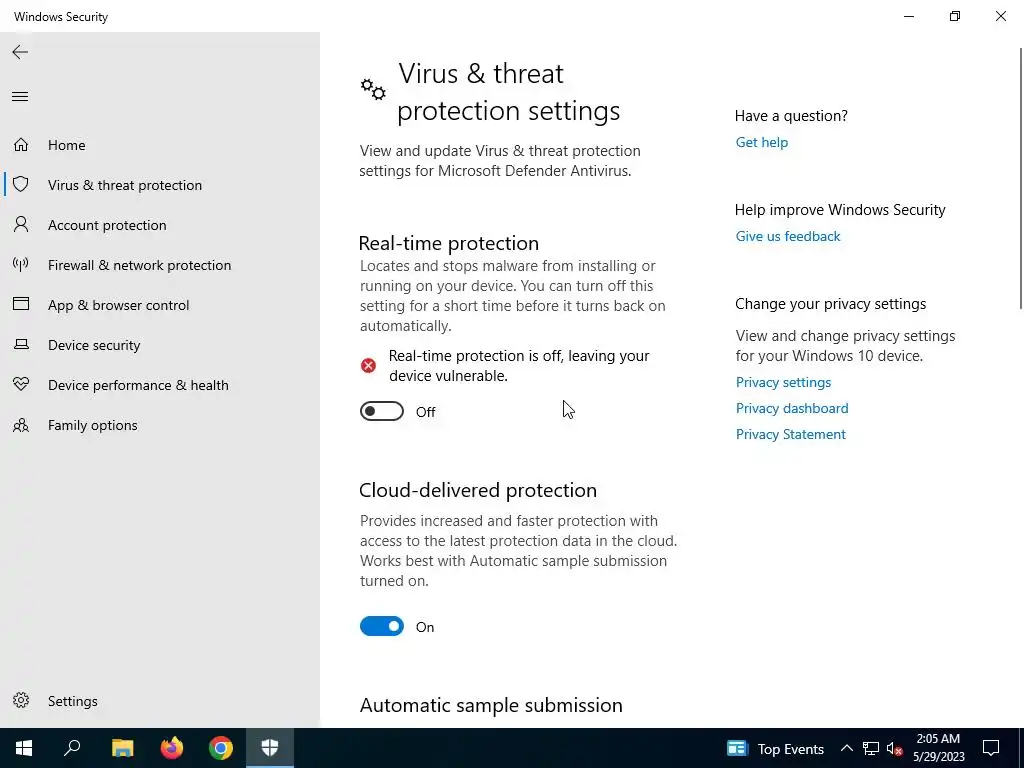Click the Windows Security window title
1024x768 pixels.
pyautogui.click(x=61, y=17)
